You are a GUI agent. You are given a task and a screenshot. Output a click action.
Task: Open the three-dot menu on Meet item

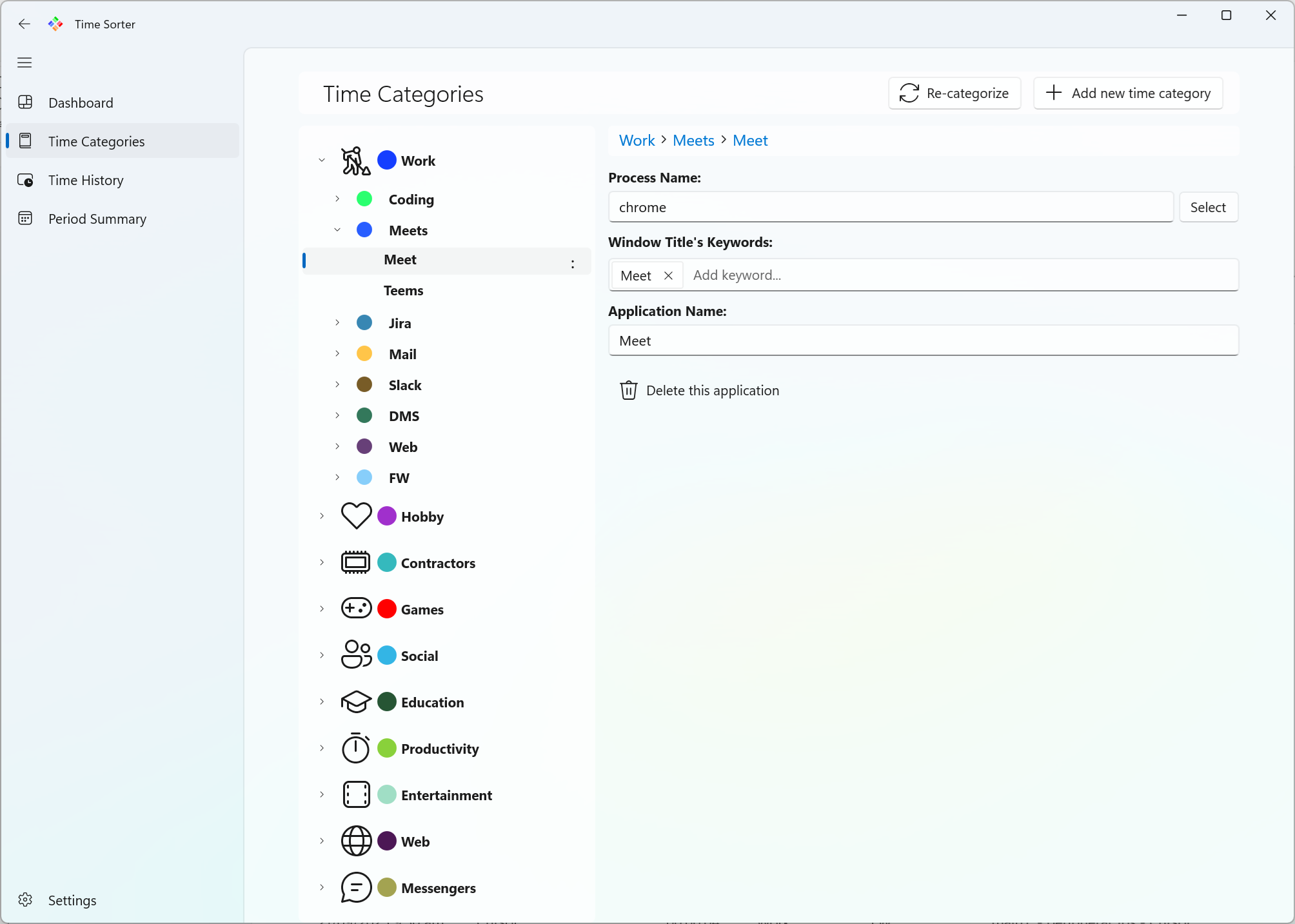click(572, 264)
